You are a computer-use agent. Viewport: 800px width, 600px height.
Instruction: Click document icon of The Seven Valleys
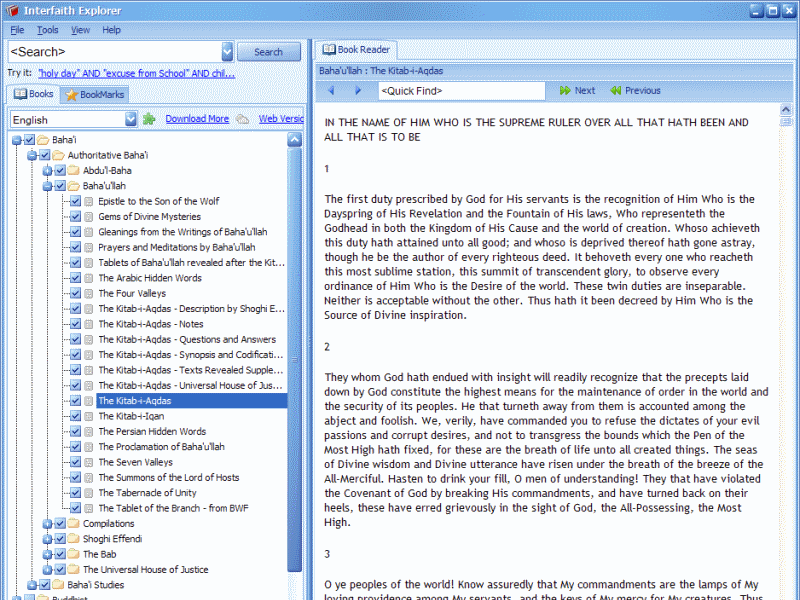89,462
